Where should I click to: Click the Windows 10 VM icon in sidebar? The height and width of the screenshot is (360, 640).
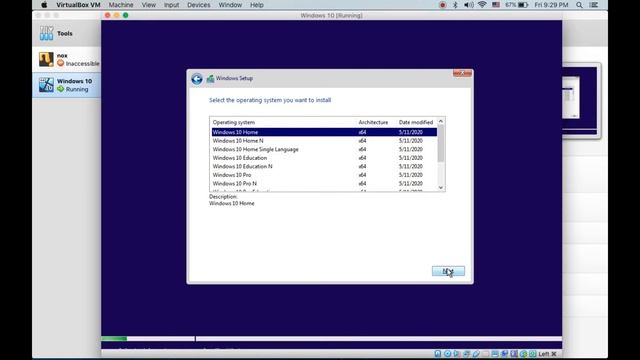(46, 84)
